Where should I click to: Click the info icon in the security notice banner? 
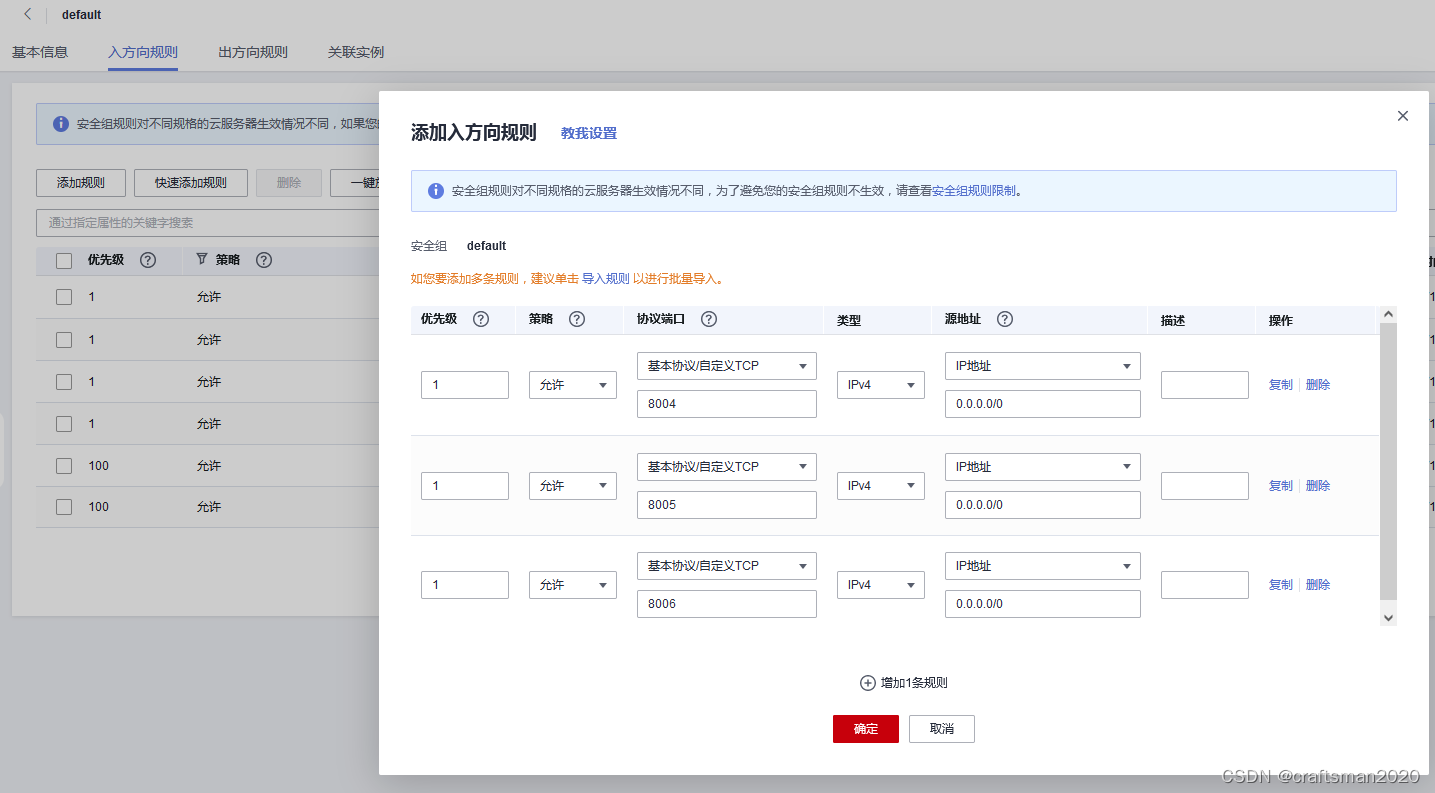(435, 190)
